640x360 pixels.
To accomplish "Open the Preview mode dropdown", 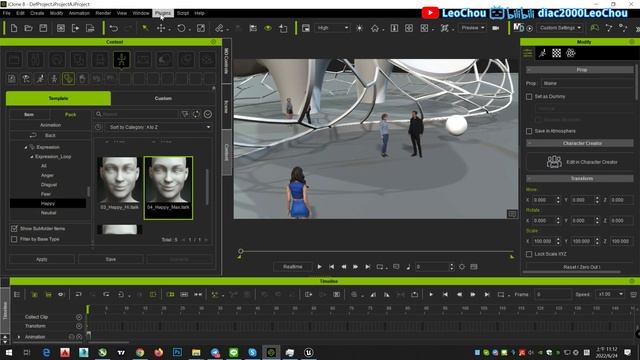I will tap(472, 28).
